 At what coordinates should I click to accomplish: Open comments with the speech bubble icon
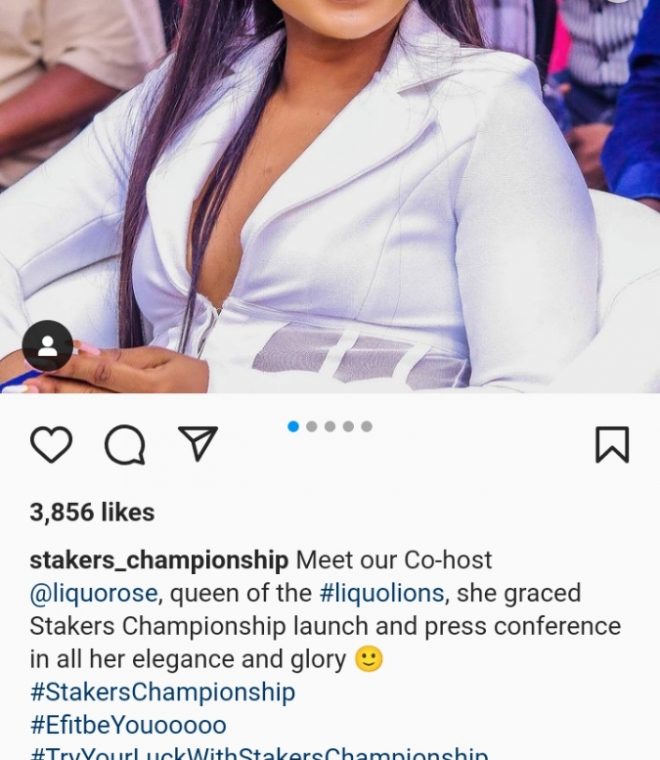[x=125, y=444]
